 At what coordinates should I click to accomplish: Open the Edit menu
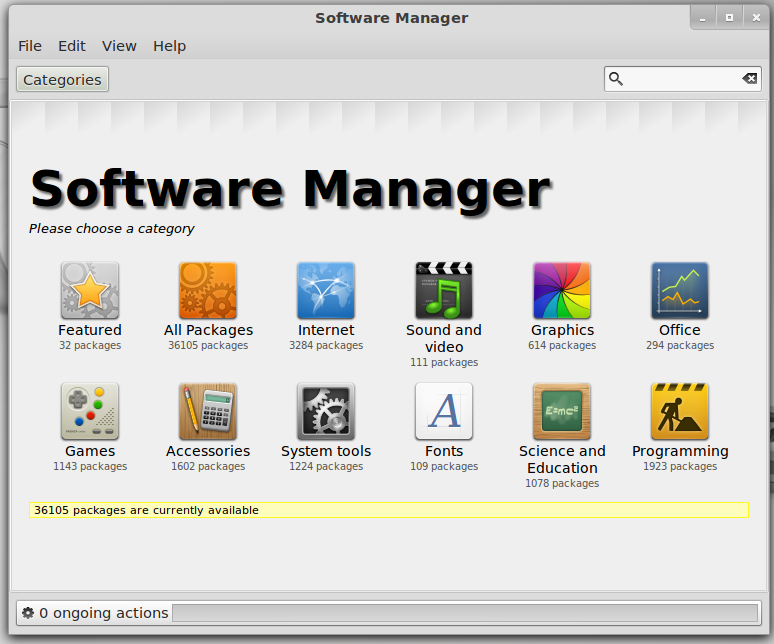coord(72,46)
